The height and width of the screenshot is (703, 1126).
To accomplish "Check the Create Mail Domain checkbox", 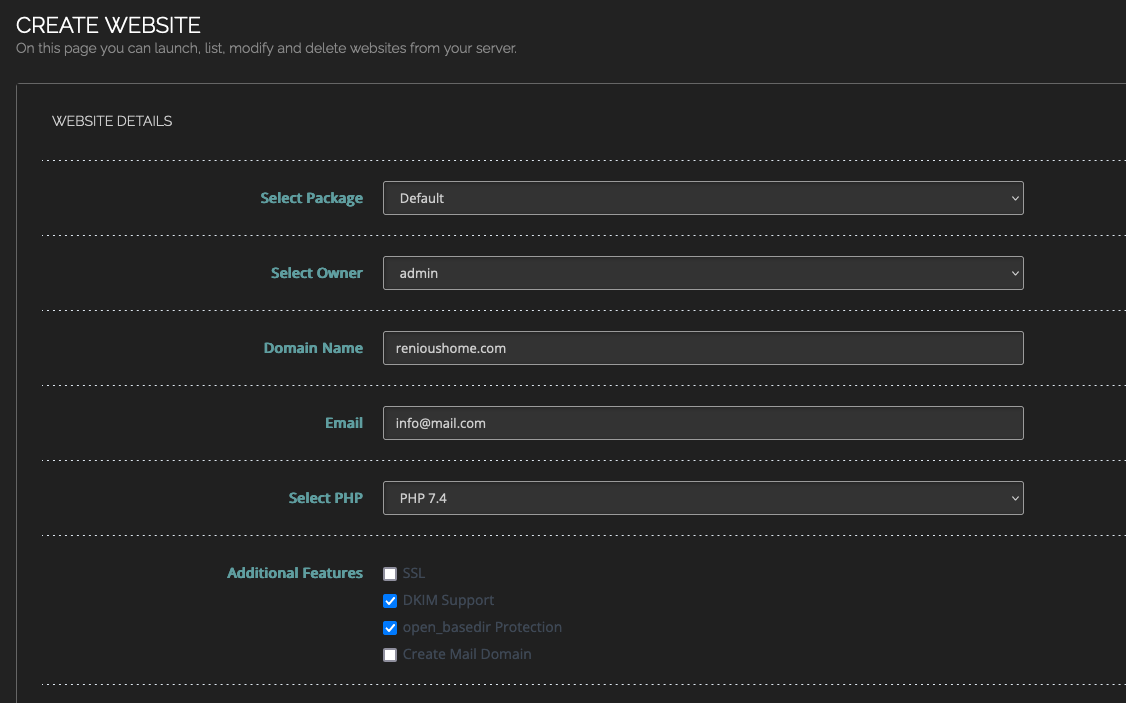I will pyautogui.click(x=390, y=655).
